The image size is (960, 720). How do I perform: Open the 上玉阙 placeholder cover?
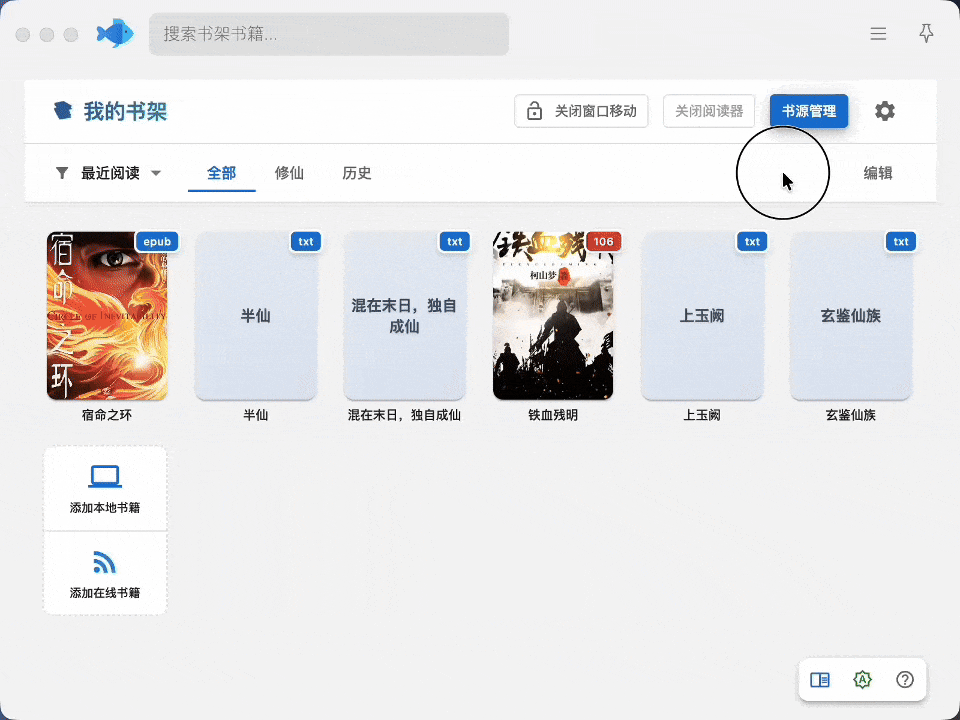tap(702, 316)
